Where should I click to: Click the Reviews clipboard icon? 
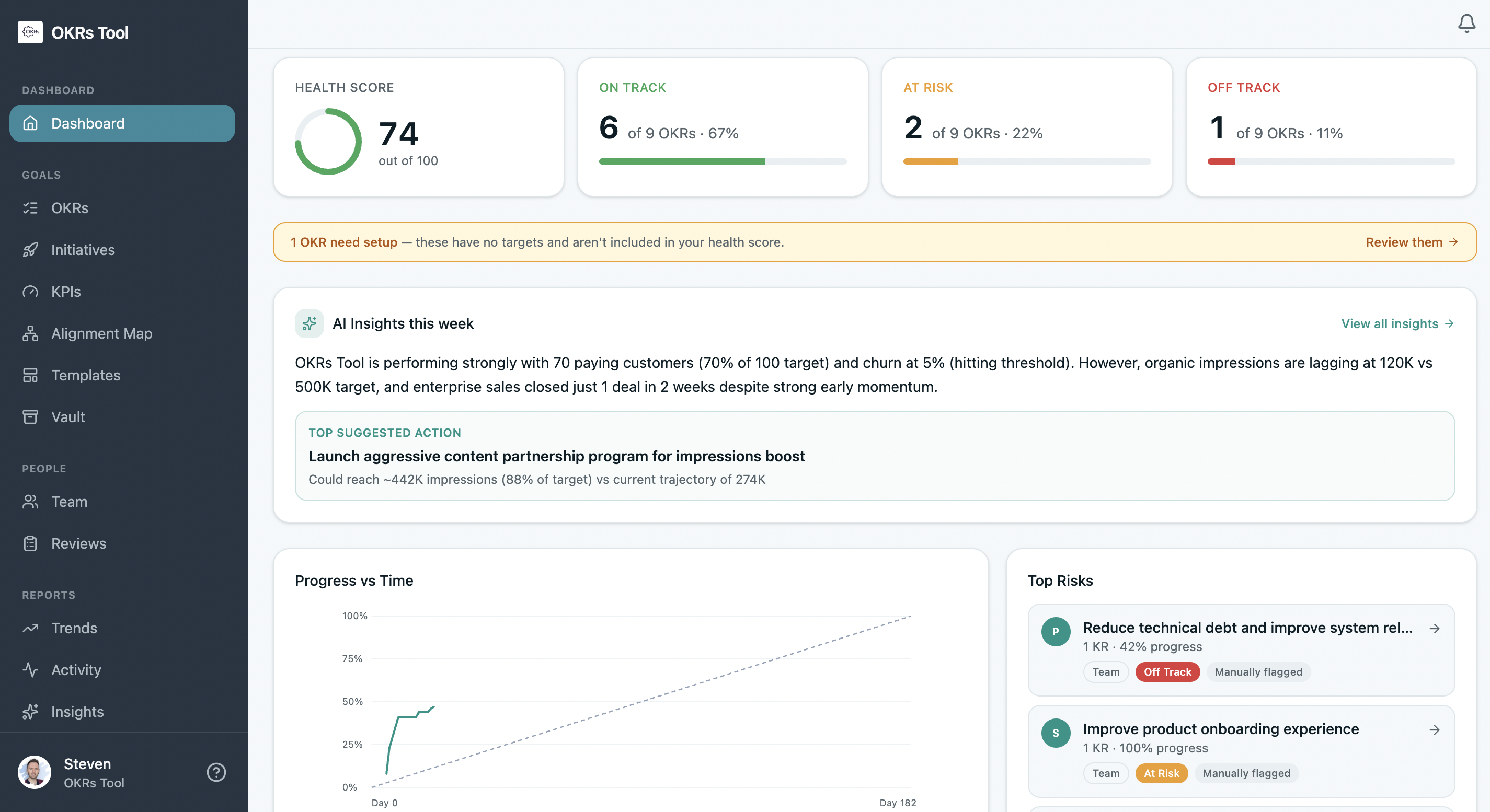(x=31, y=543)
